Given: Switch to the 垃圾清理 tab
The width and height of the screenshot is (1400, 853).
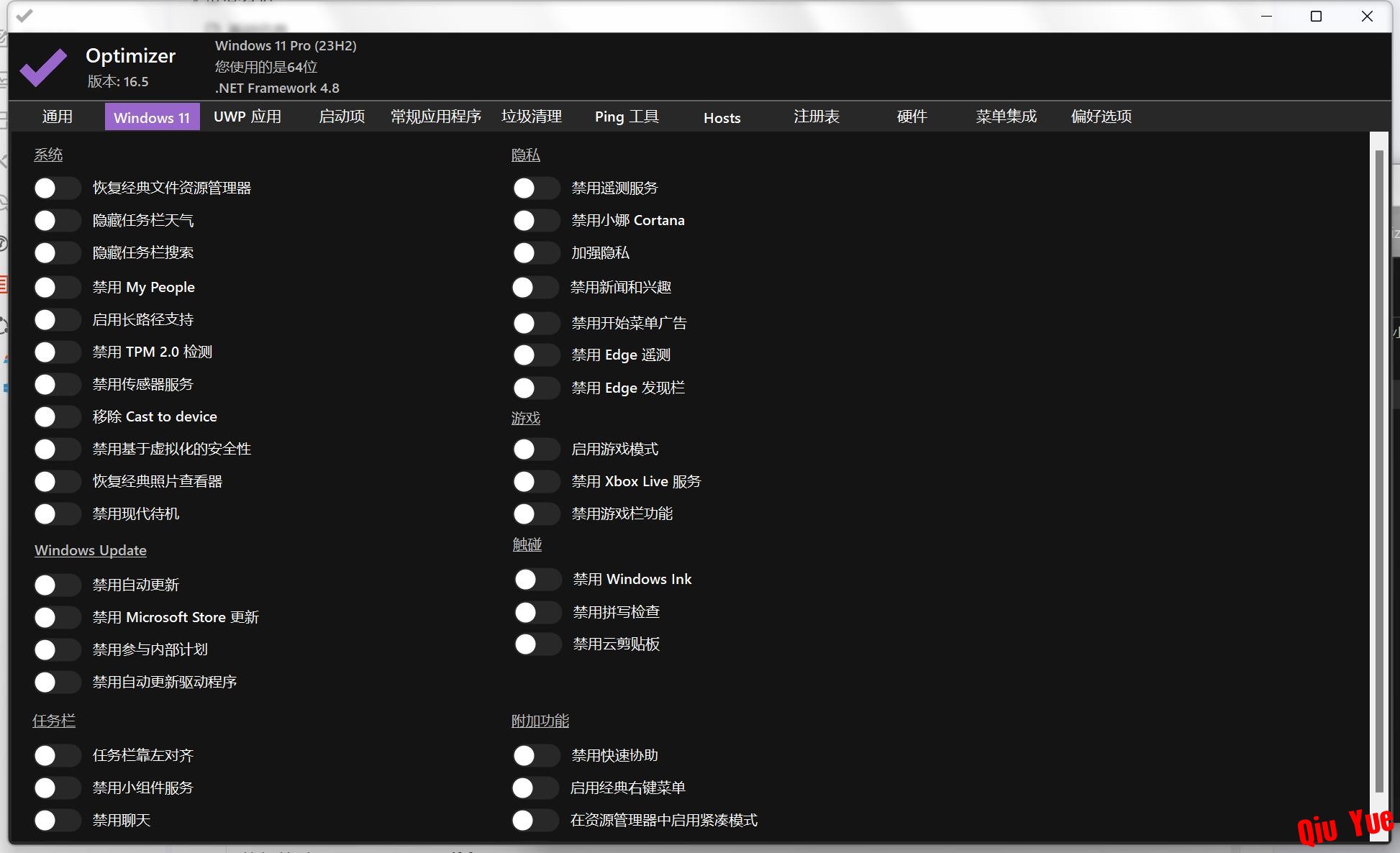Looking at the screenshot, I should [532, 117].
